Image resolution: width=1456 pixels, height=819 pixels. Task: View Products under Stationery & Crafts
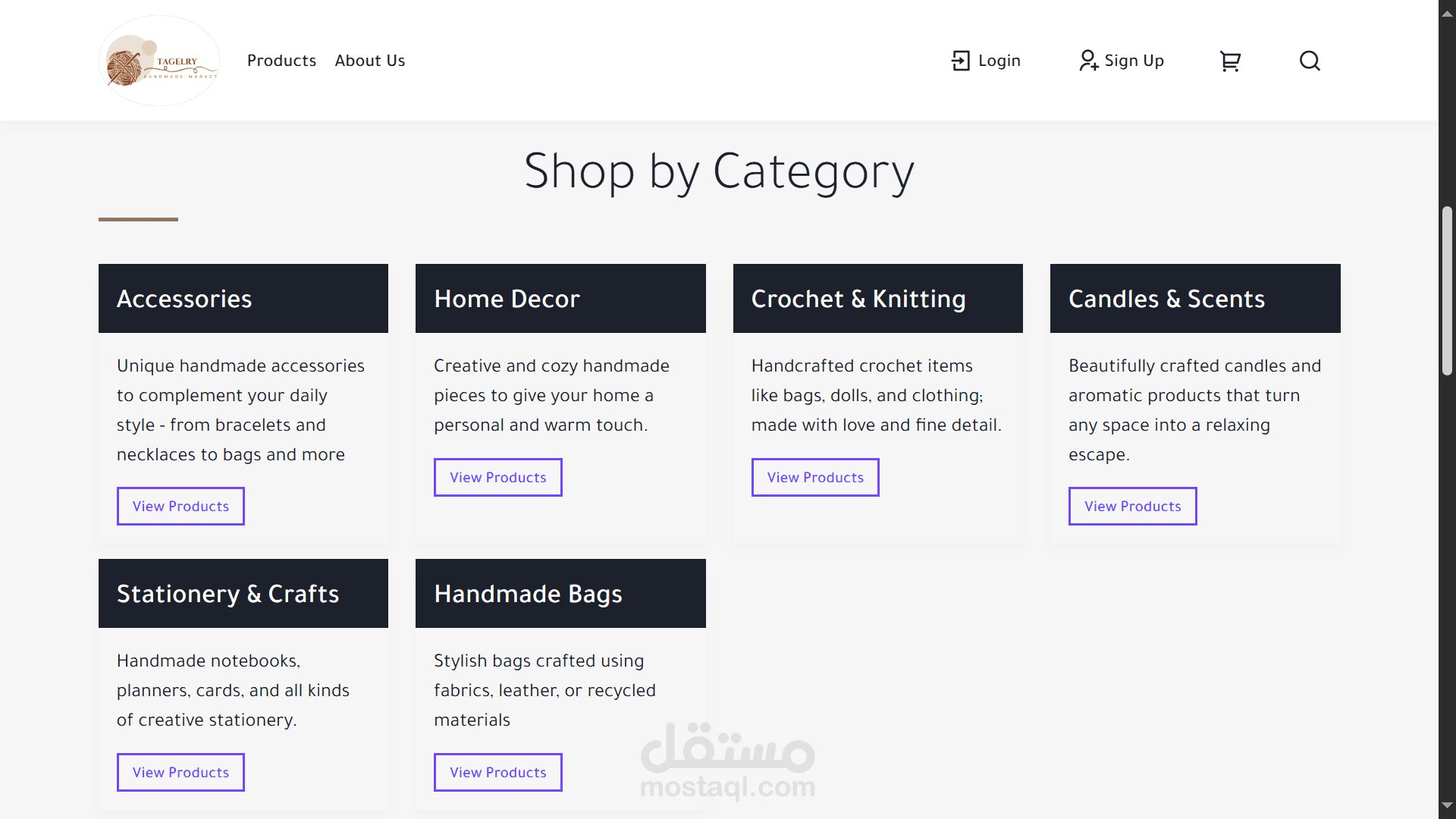[x=180, y=772]
